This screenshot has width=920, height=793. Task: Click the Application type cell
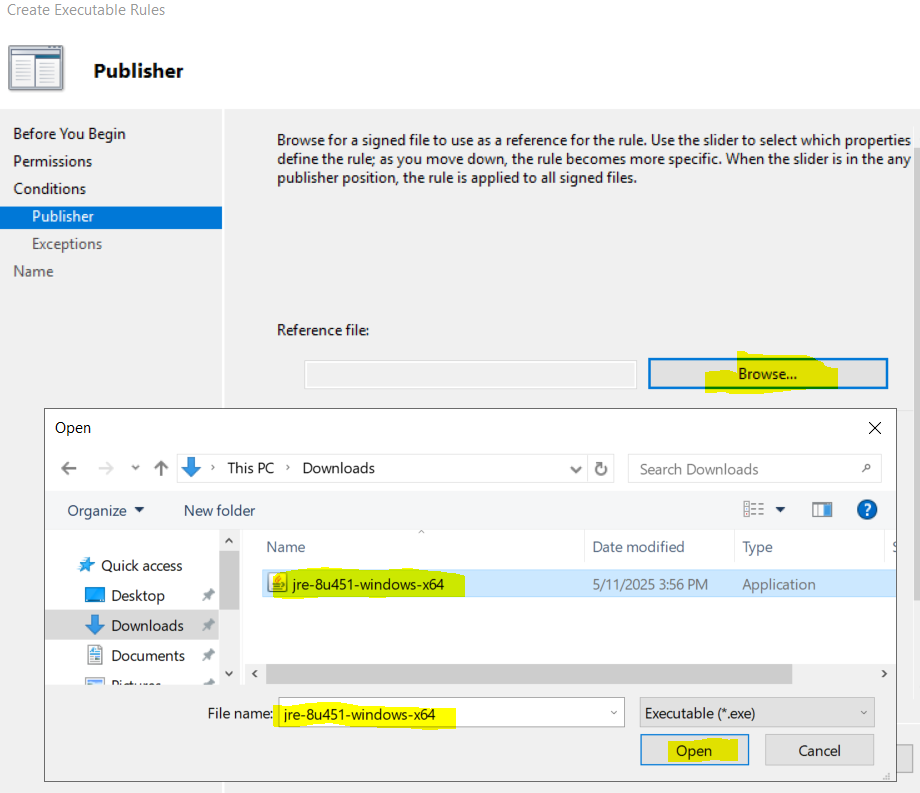point(779,584)
